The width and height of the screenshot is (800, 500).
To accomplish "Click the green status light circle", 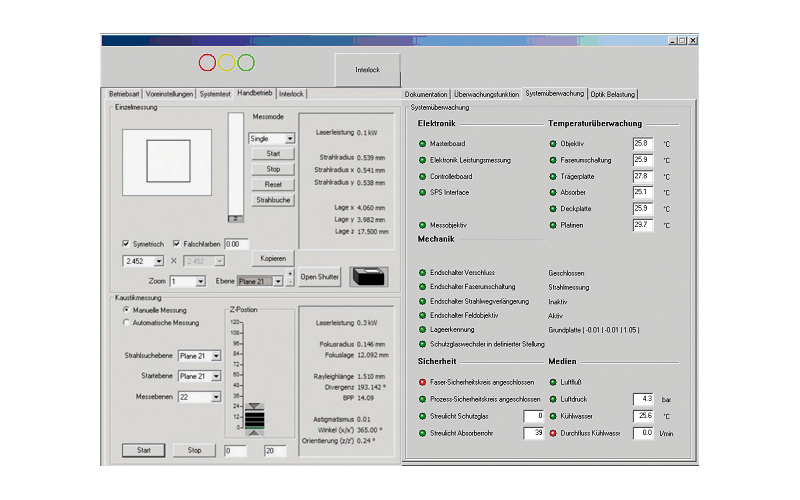I will [x=246, y=63].
